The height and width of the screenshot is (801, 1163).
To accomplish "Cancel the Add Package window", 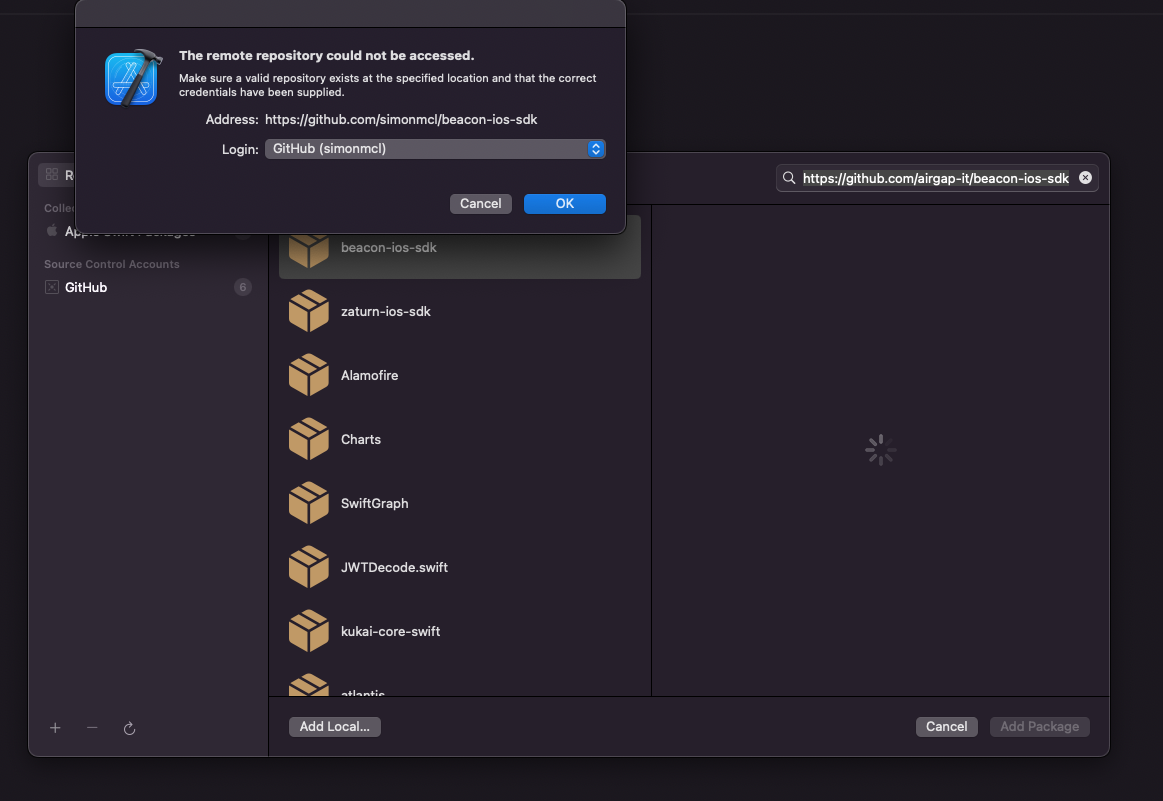I will point(946,727).
